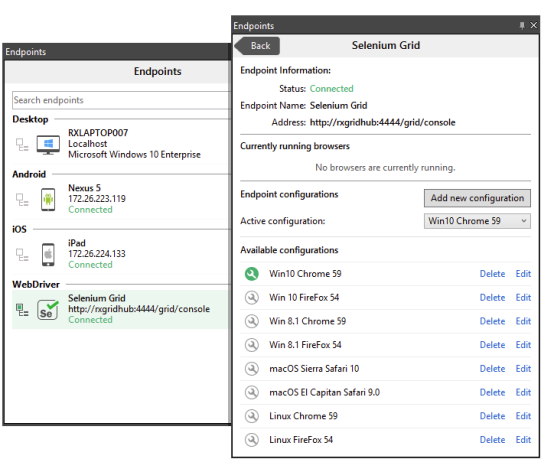Toggle autostart icon beside iPad endpoint

pos(22,255)
